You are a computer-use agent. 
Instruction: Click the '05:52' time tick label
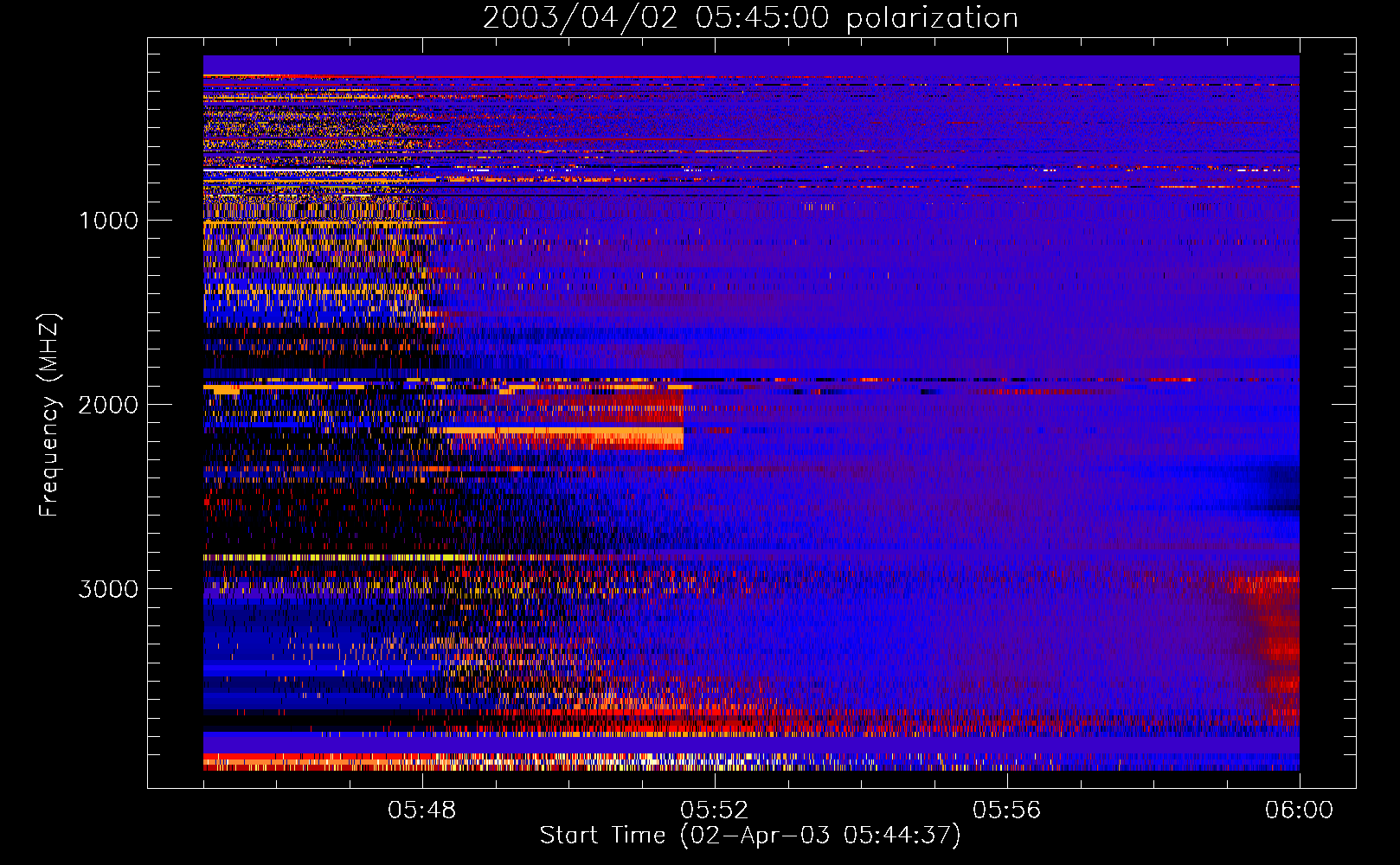715,811
